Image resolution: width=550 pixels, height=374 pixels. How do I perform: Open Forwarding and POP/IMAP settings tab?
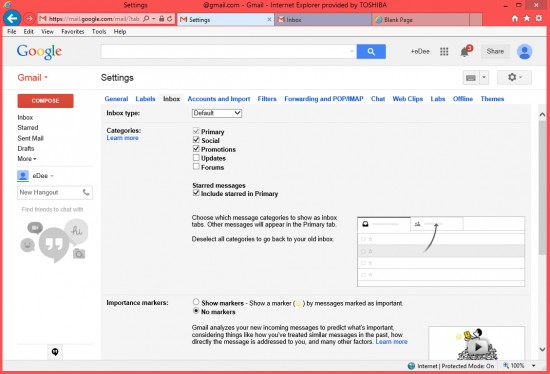pos(324,99)
